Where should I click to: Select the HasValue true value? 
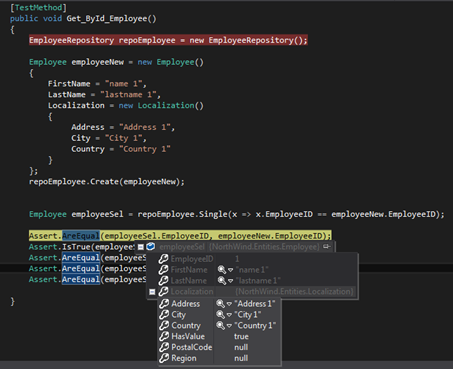241,336
